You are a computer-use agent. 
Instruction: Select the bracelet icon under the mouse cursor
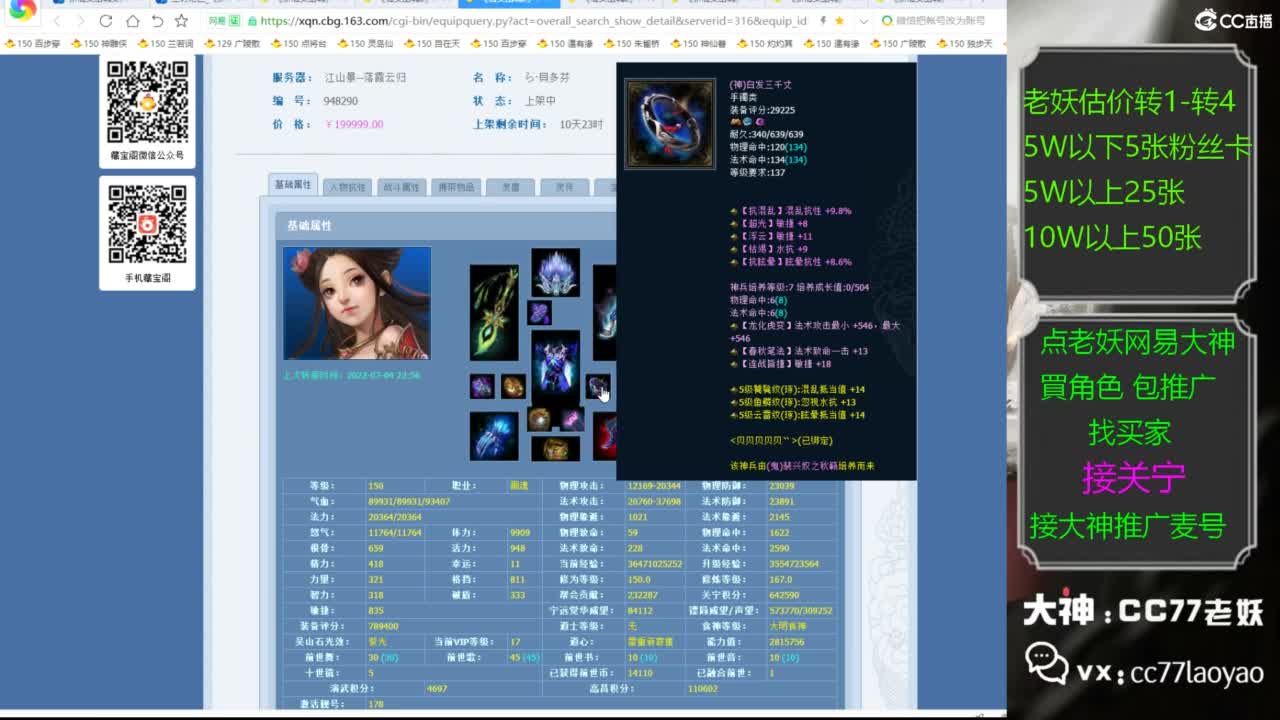(x=598, y=387)
